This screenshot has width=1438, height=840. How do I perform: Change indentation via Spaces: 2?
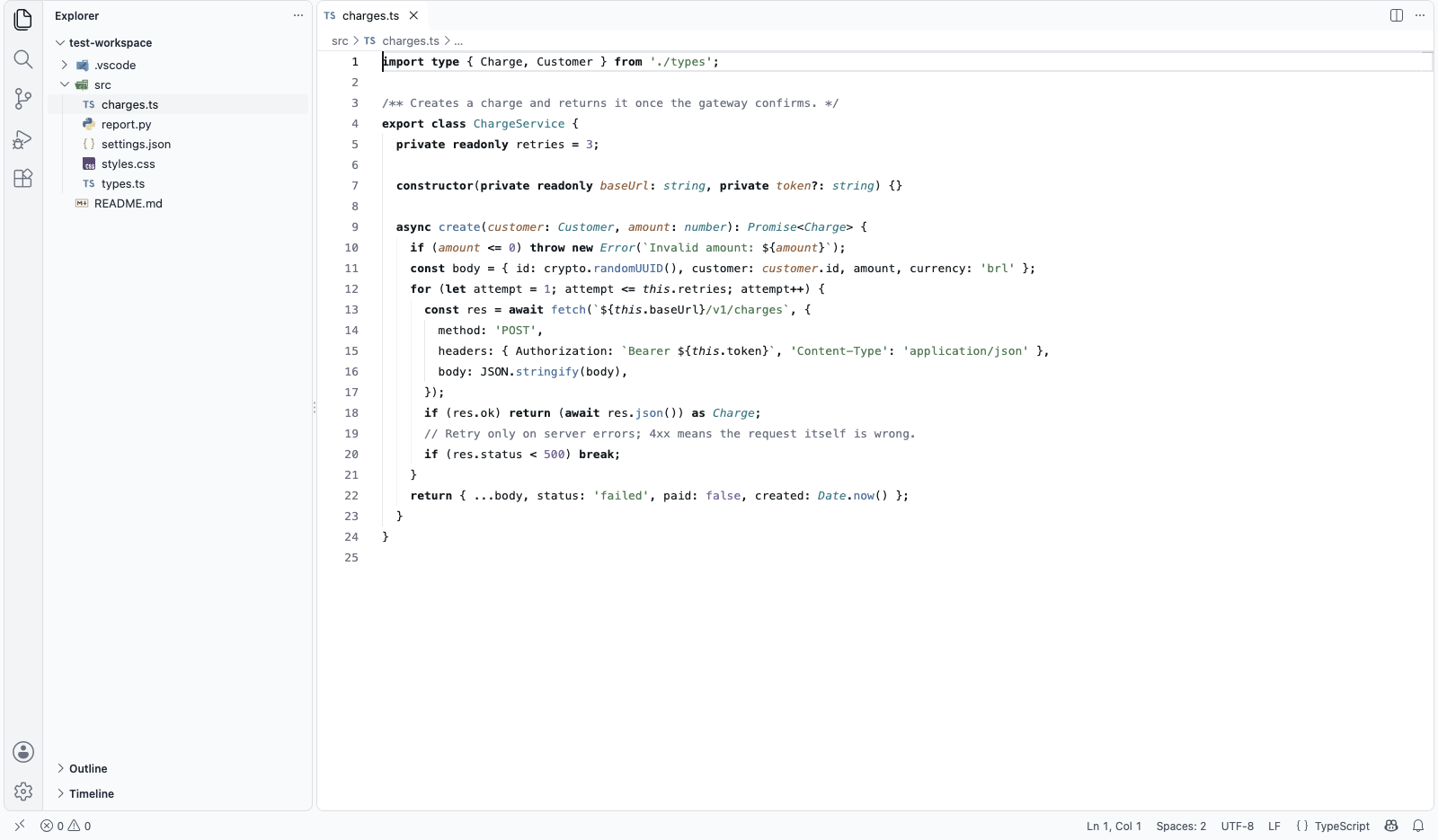pos(1181,826)
